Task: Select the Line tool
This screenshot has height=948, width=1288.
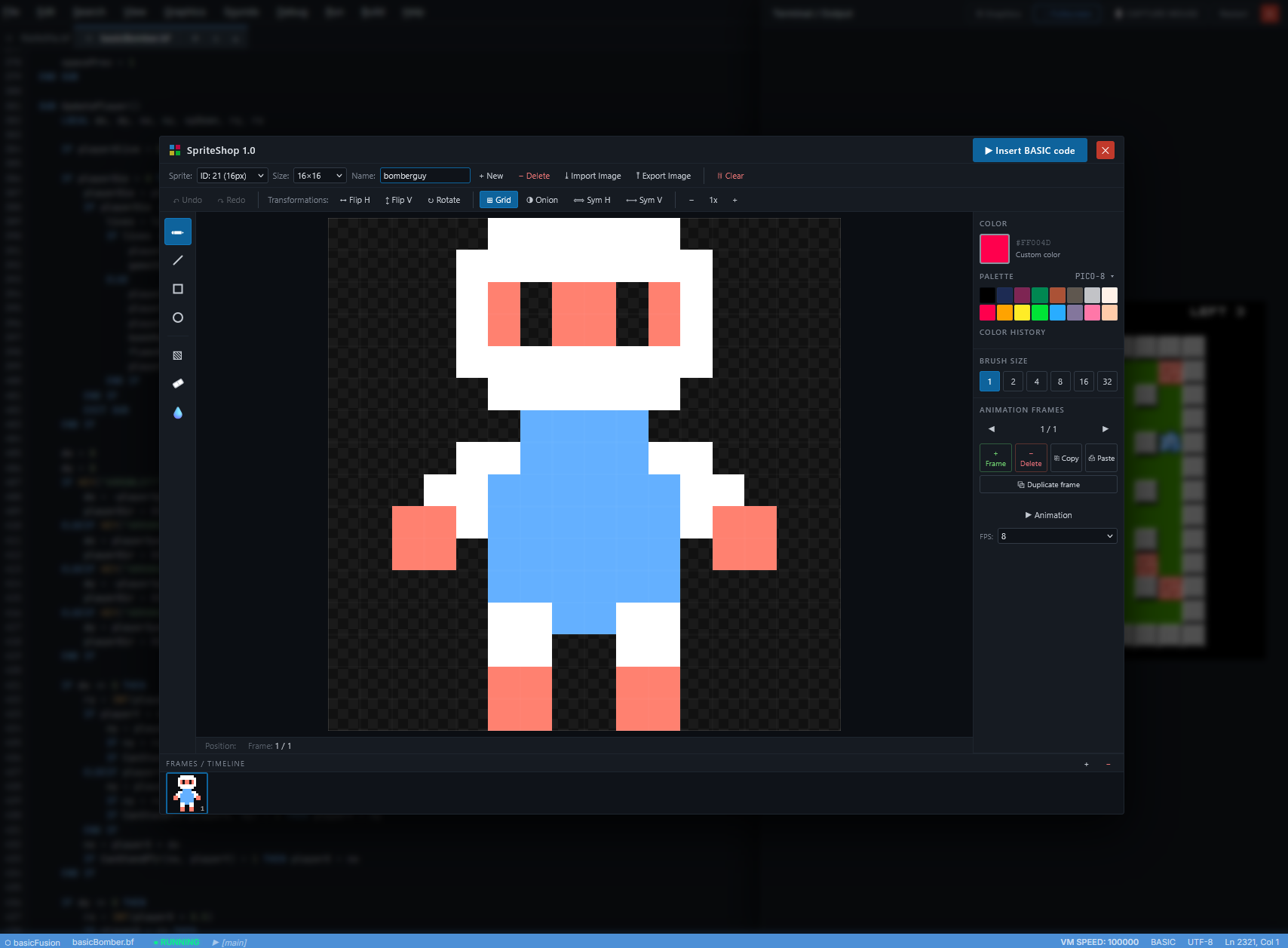Action: click(x=178, y=260)
